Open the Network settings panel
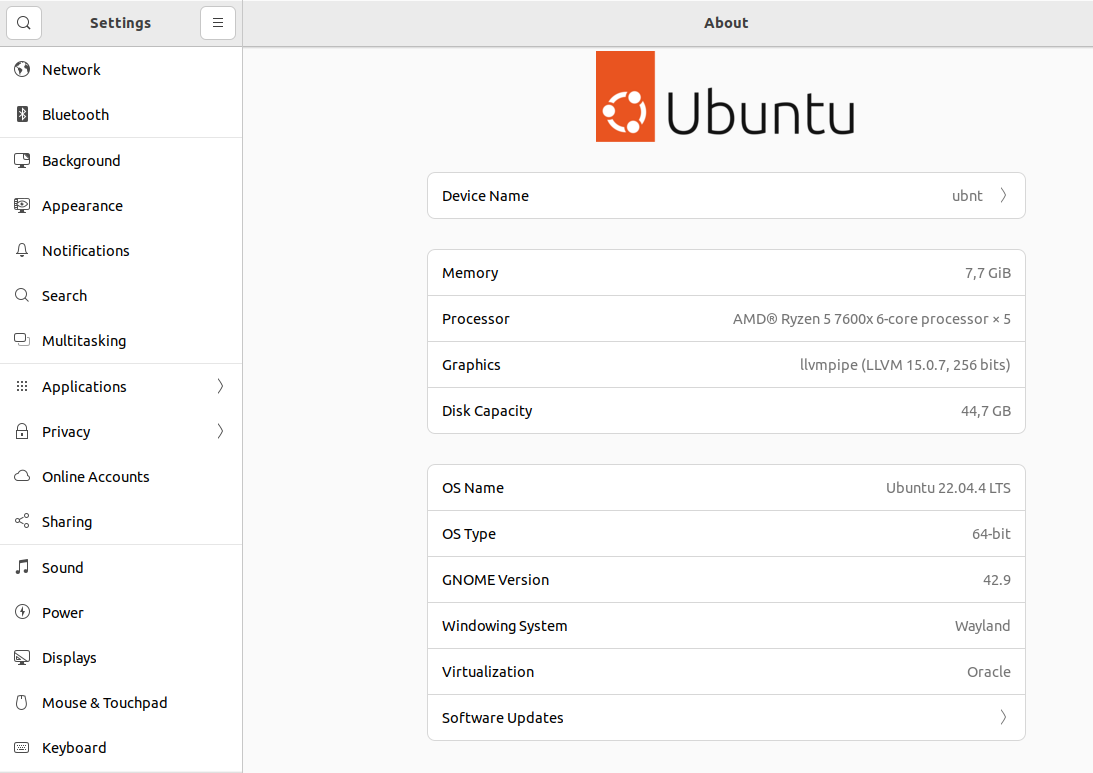 pos(121,70)
